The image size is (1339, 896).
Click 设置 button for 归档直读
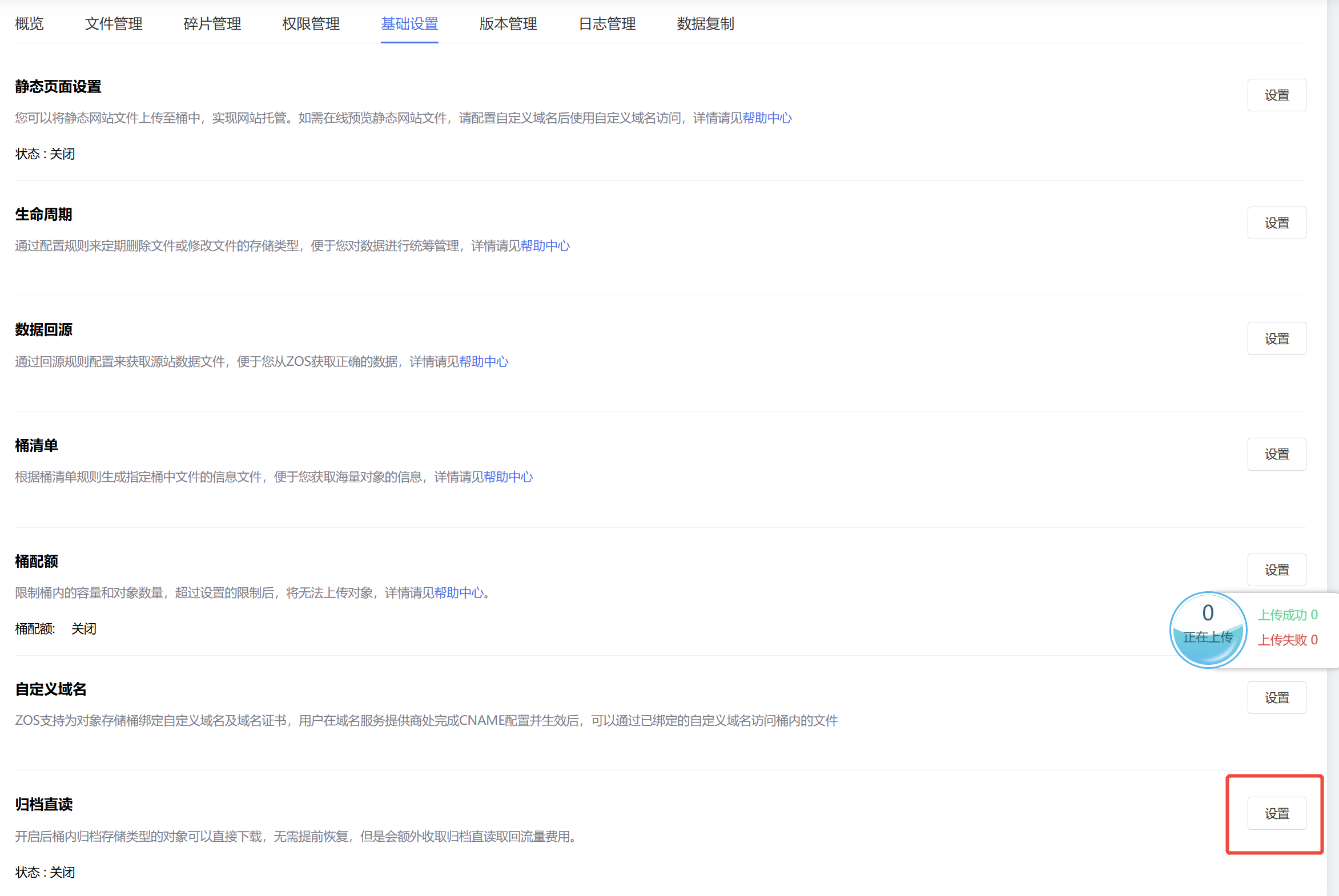click(1276, 813)
